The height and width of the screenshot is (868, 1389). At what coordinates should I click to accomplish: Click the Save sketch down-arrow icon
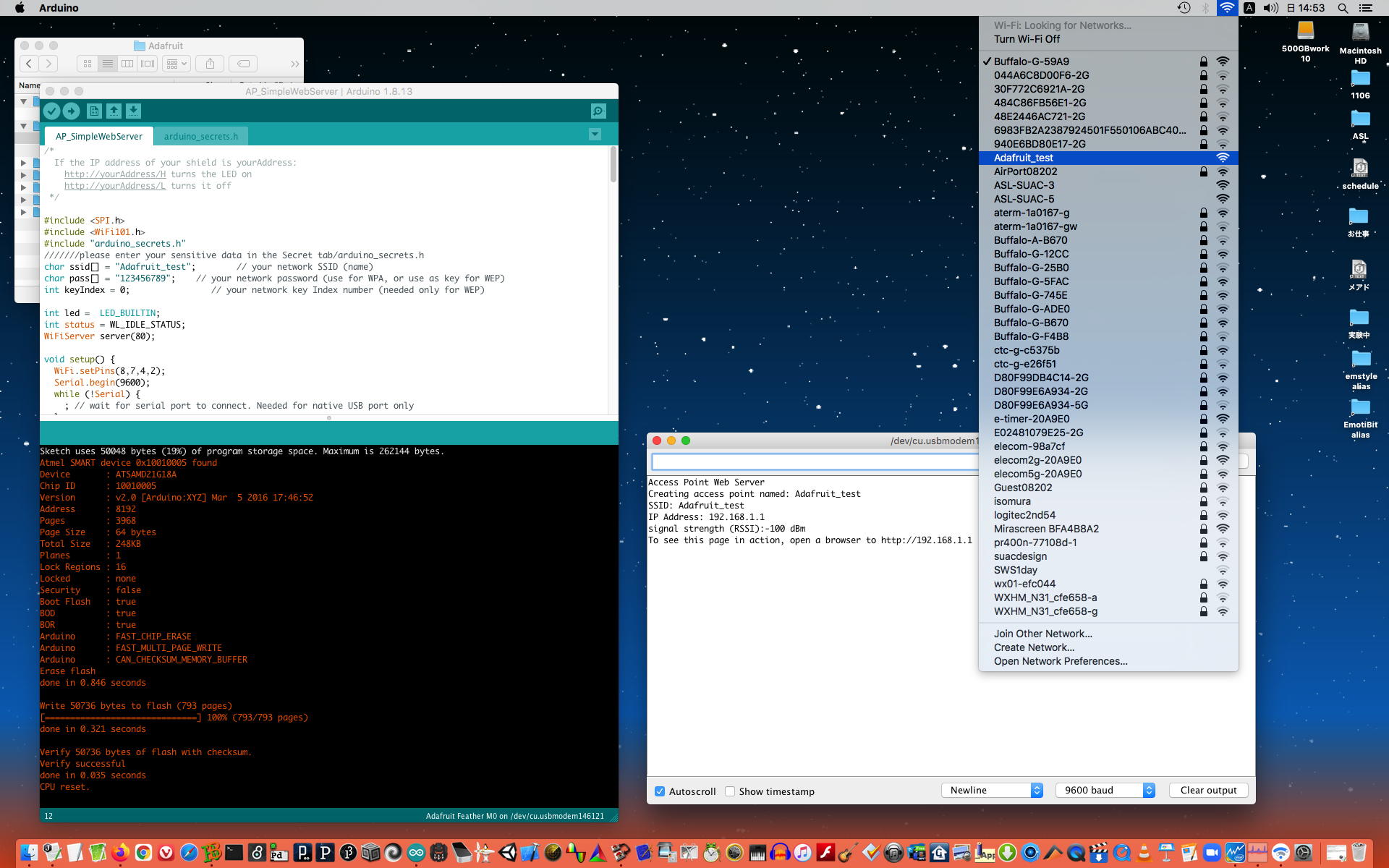[133, 111]
